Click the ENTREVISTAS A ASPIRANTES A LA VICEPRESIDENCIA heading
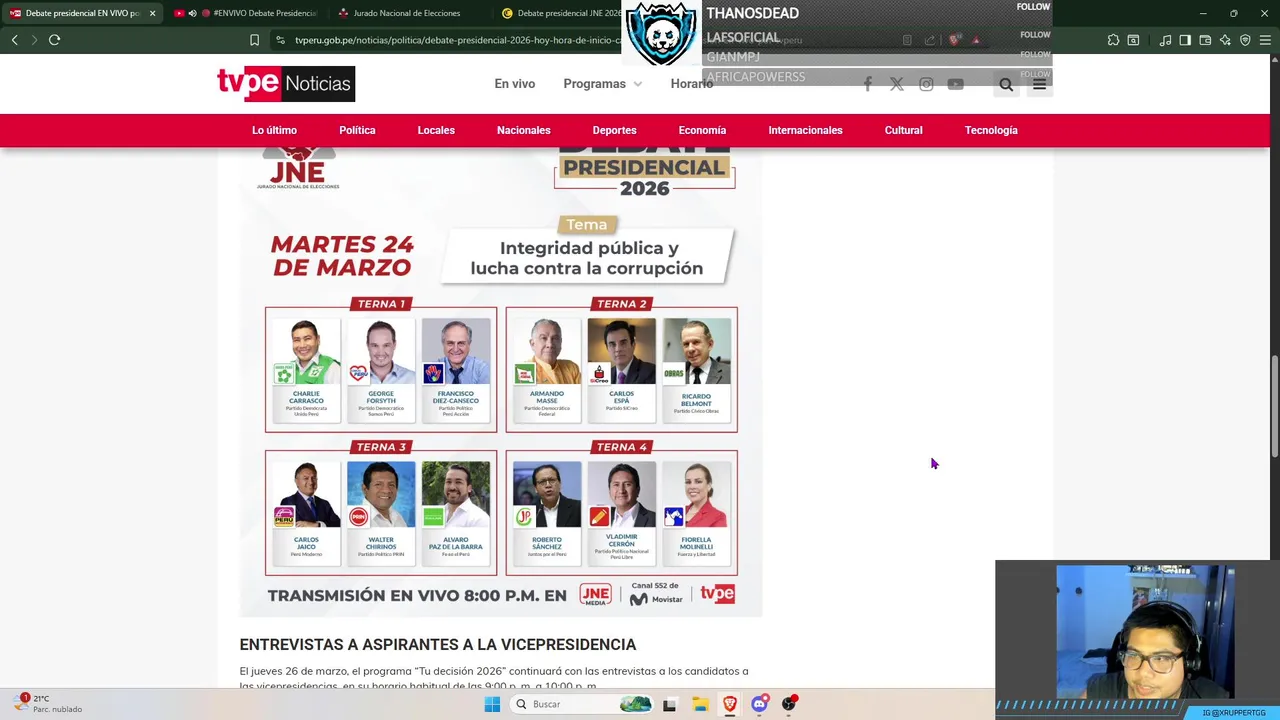Image resolution: width=1280 pixels, height=720 pixels. click(x=437, y=645)
